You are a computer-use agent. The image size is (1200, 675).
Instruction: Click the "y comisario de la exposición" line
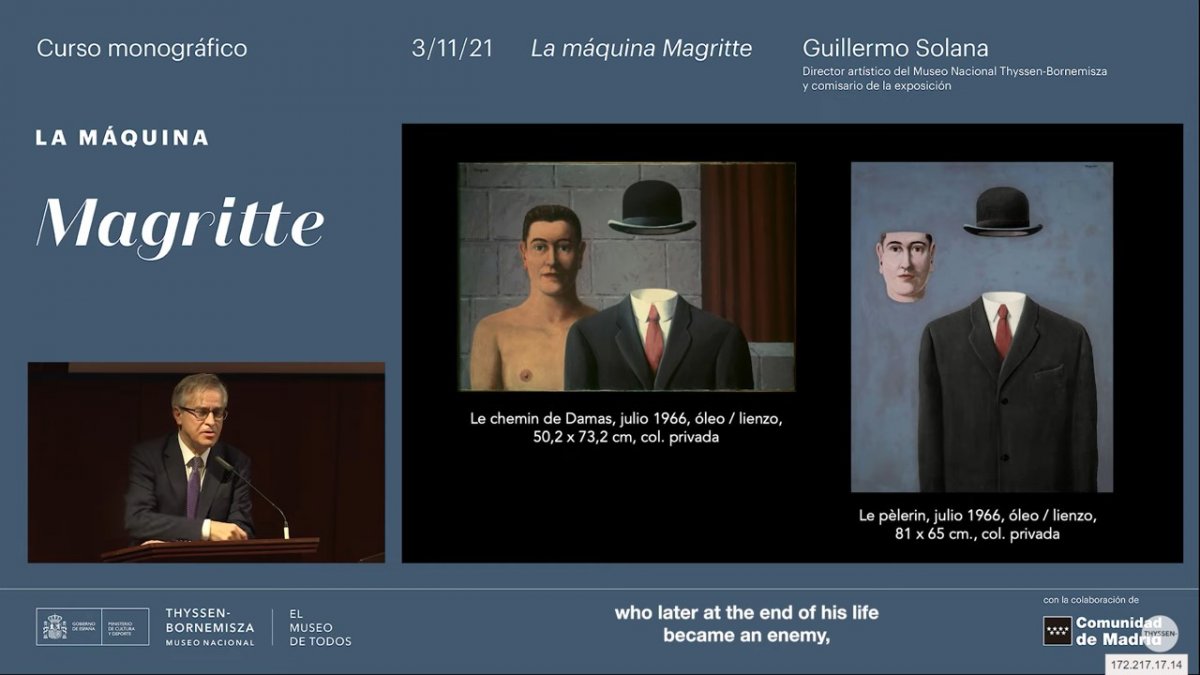[x=876, y=86]
